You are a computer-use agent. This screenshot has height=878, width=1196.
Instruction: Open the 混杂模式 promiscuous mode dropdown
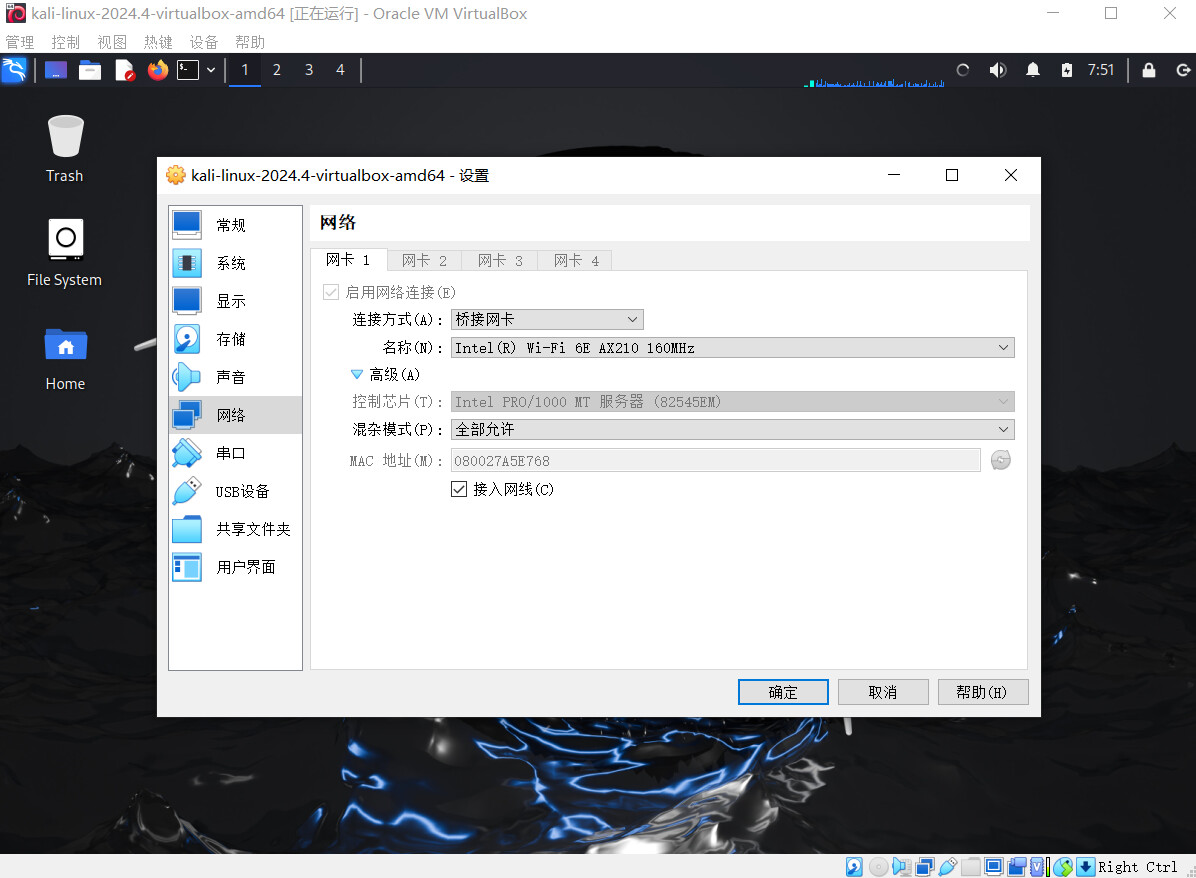pyautogui.click(x=732, y=429)
